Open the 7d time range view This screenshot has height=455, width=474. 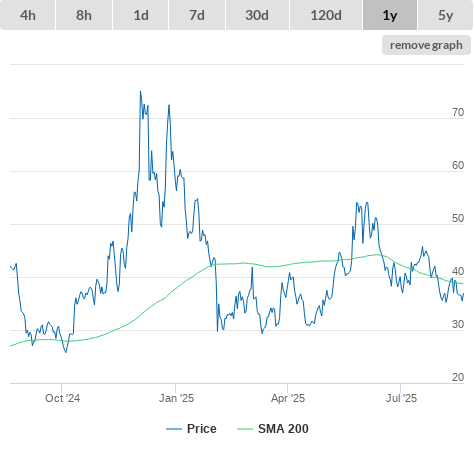tap(197, 15)
